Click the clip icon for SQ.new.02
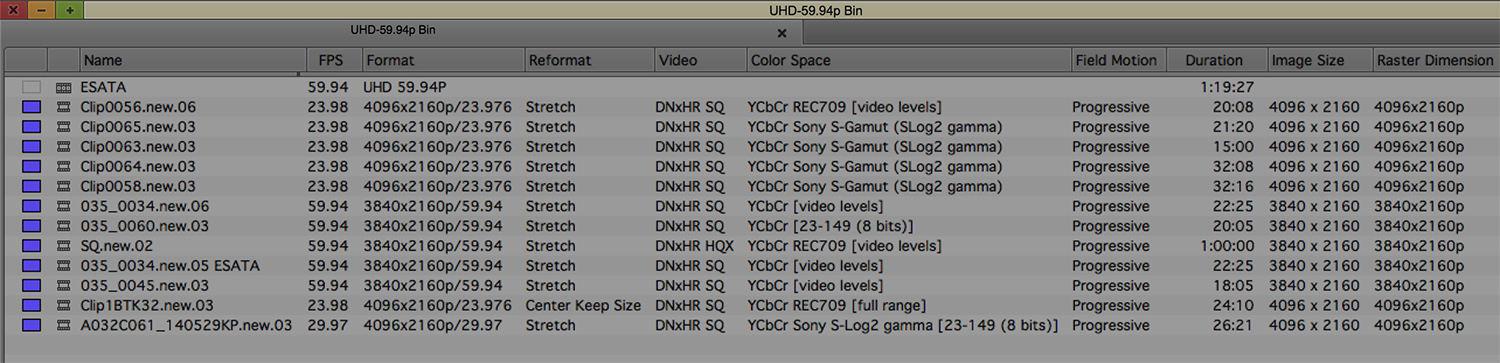The height and width of the screenshot is (363, 1500). [64, 246]
